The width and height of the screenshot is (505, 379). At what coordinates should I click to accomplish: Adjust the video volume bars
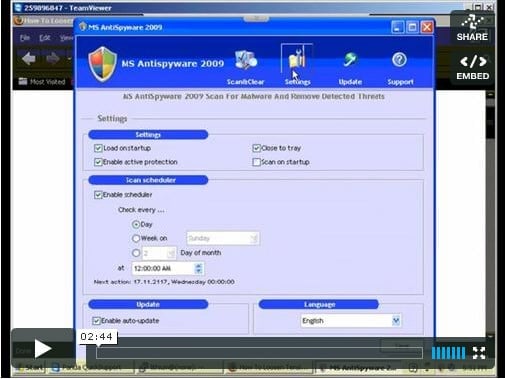[448, 353]
